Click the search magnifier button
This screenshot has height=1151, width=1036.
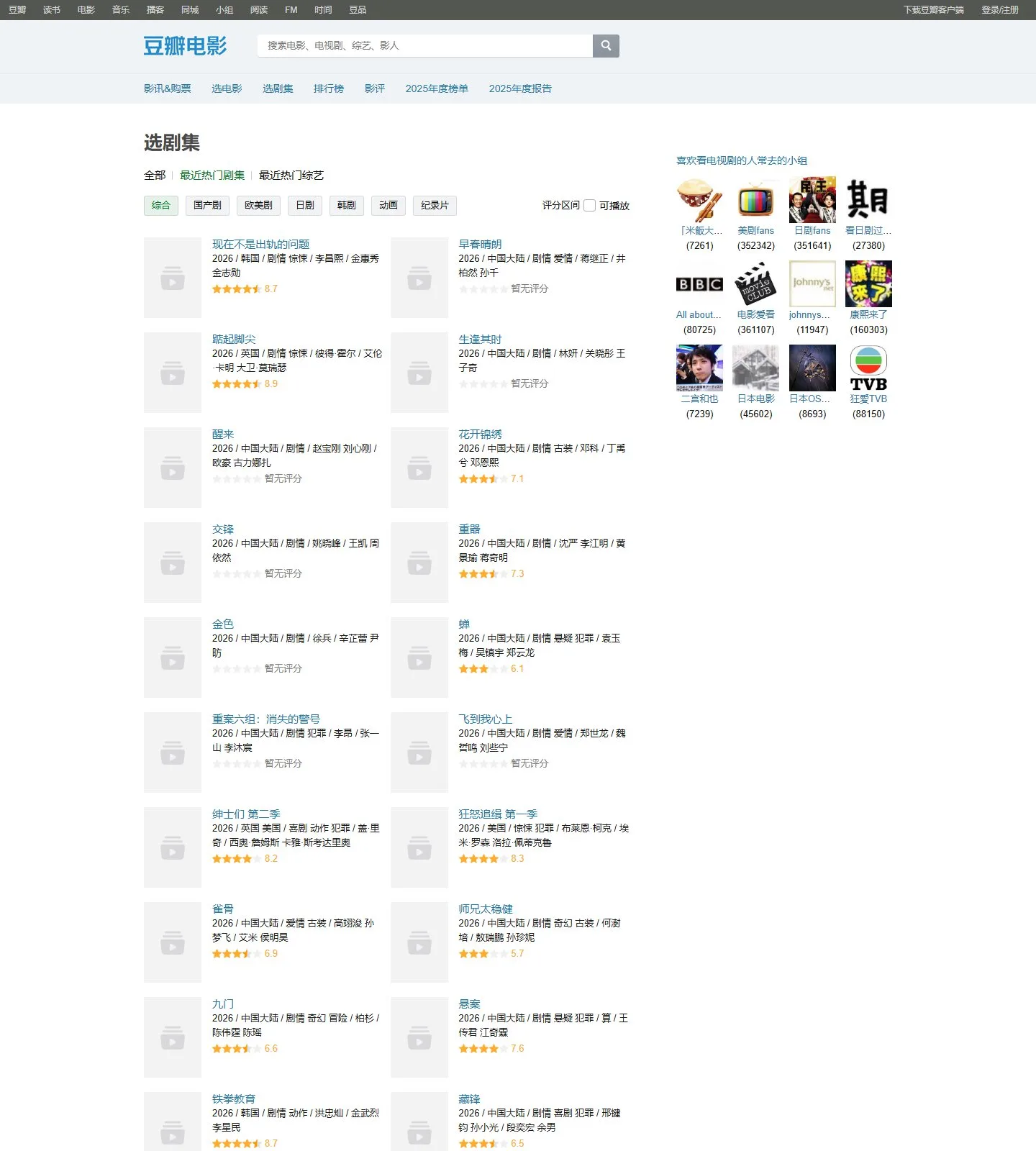606,45
